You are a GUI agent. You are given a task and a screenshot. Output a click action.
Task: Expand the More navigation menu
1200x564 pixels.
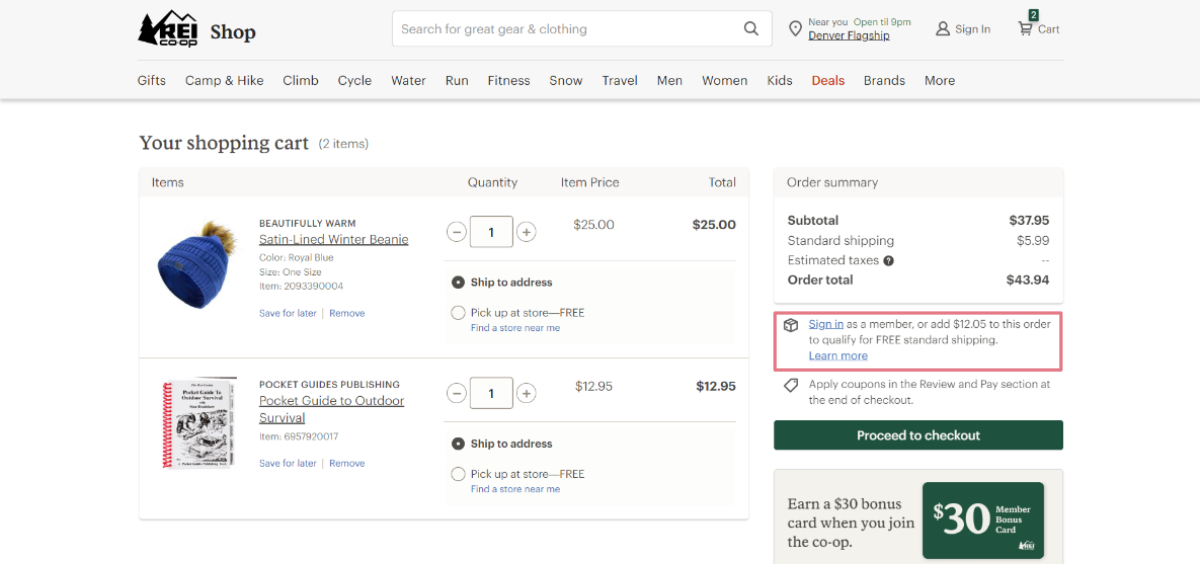pyautogui.click(x=939, y=81)
